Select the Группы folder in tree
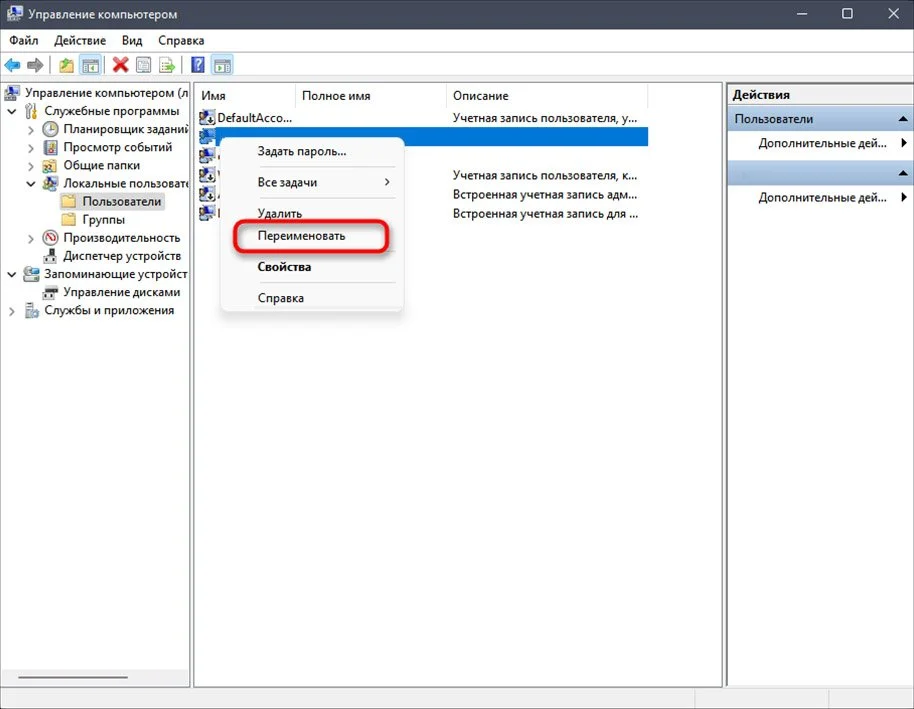The image size is (914, 709). point(103,220)
